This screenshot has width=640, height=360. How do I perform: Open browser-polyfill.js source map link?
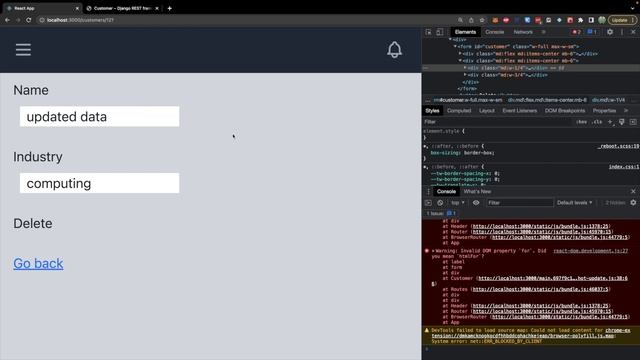531,333
